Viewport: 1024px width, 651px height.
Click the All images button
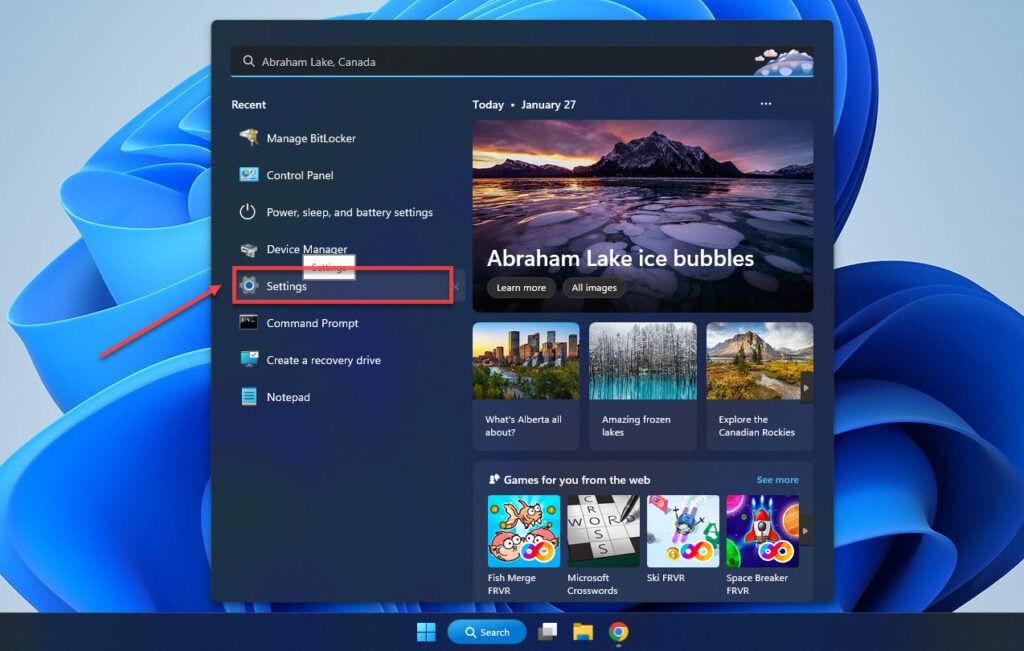(x=594, y=287)
